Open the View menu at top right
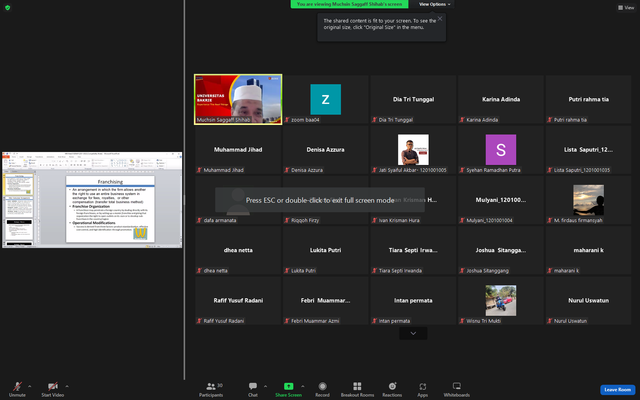 (x=626, y=7)
